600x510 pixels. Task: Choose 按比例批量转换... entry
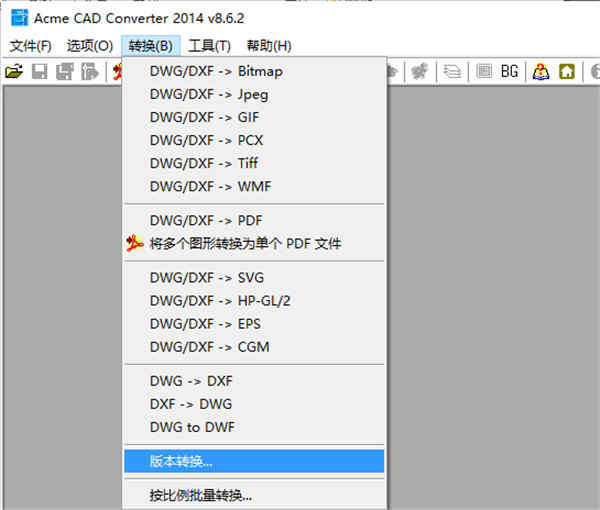click(x=254, y=495)
